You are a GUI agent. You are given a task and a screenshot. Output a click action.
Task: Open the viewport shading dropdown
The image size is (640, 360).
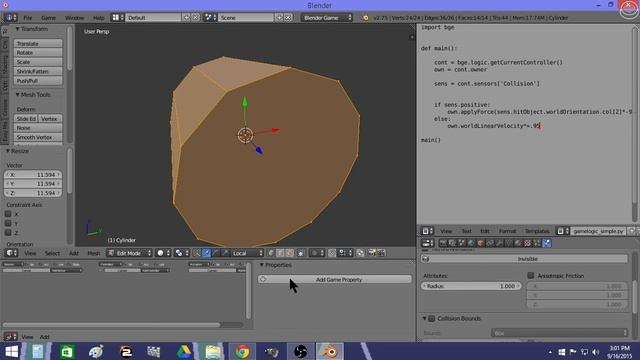pyautogui.click(x=163, y=253)
